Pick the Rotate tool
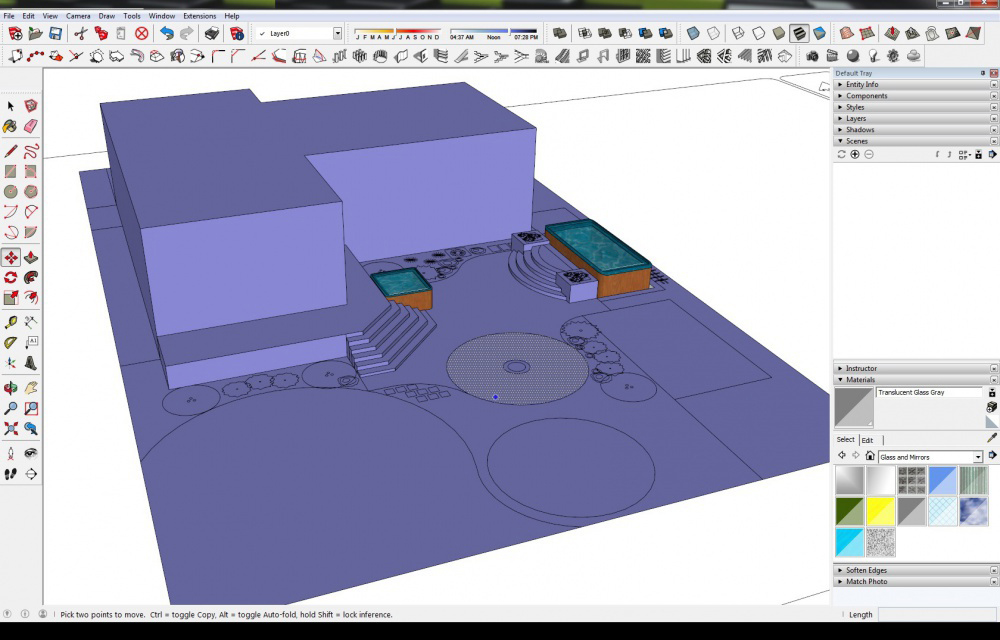Image resolution: width=1000 pixels, height=640 pixels. [11, 277]
